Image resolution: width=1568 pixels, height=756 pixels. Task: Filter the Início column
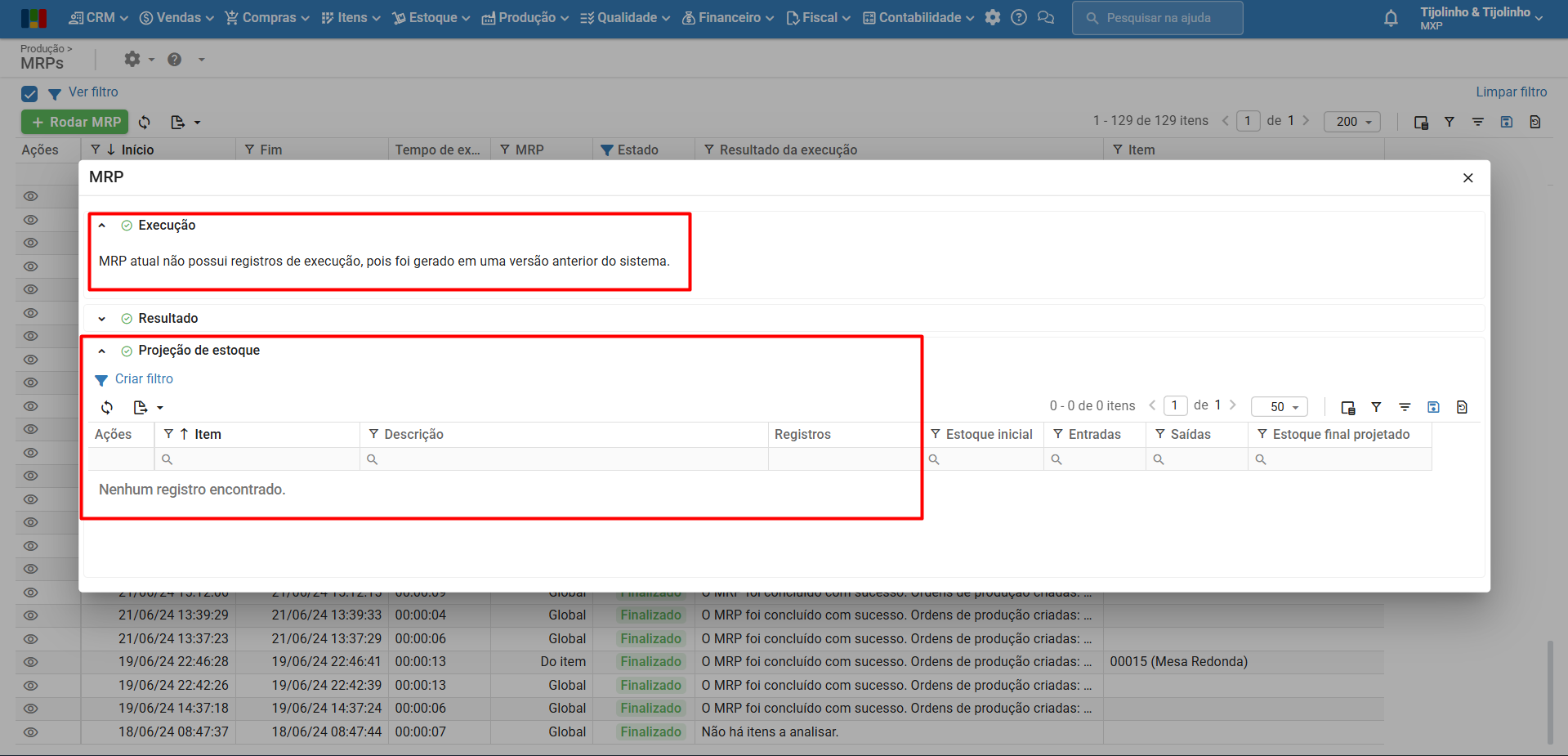coord(96,150)
